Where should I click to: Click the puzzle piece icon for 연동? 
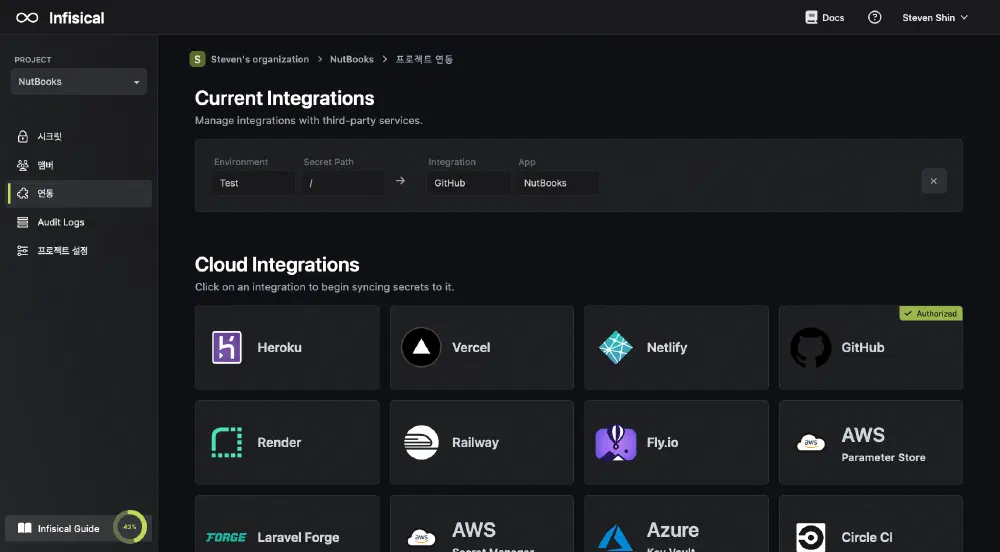(22, 193)
